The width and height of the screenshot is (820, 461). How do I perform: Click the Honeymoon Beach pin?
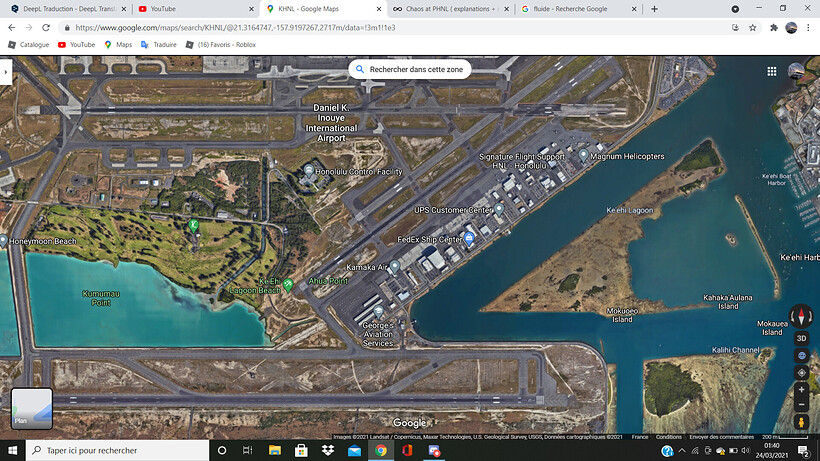point(3,241)
